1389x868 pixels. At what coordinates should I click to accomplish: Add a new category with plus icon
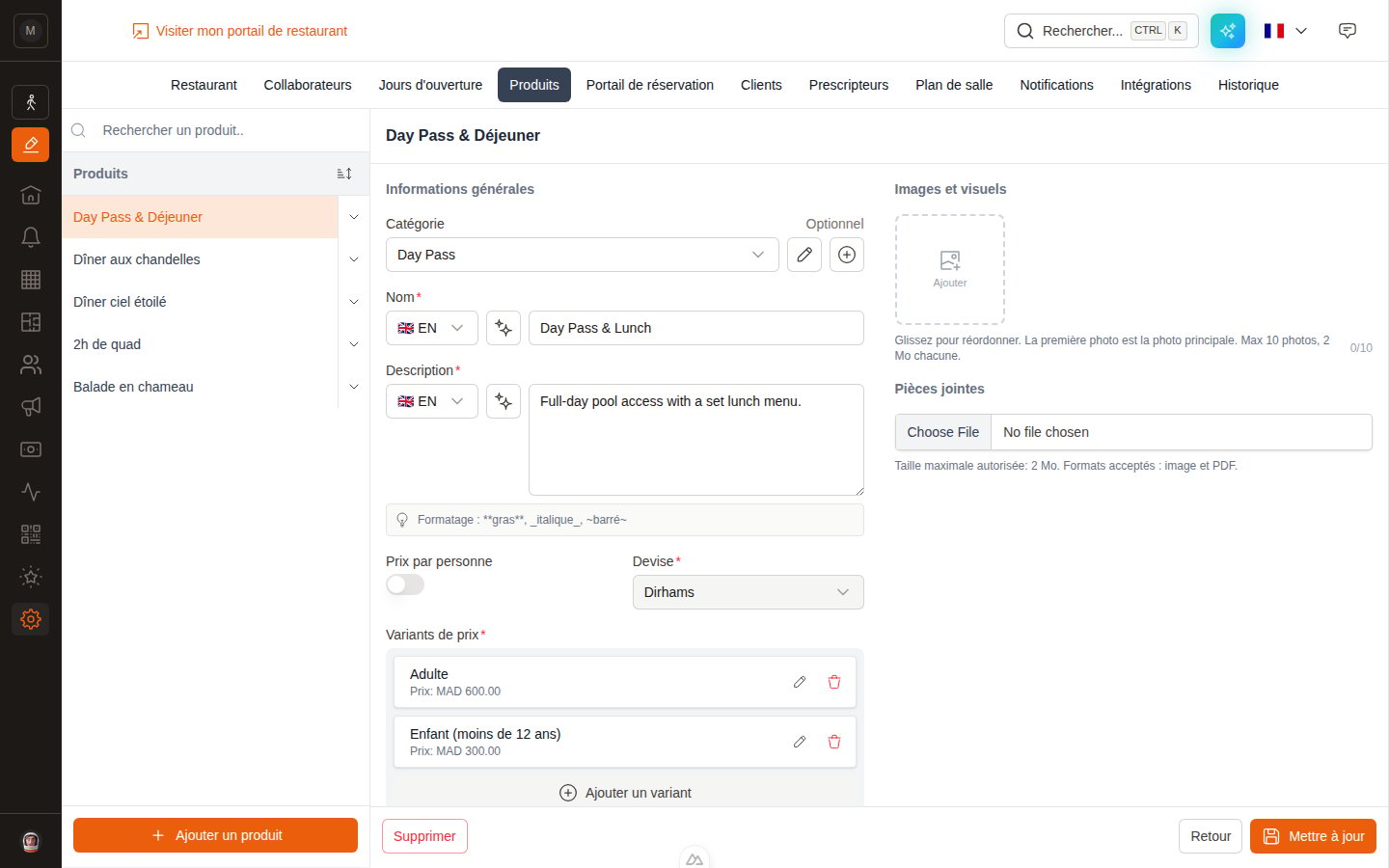pyautogui.click(x=847, y=255)
